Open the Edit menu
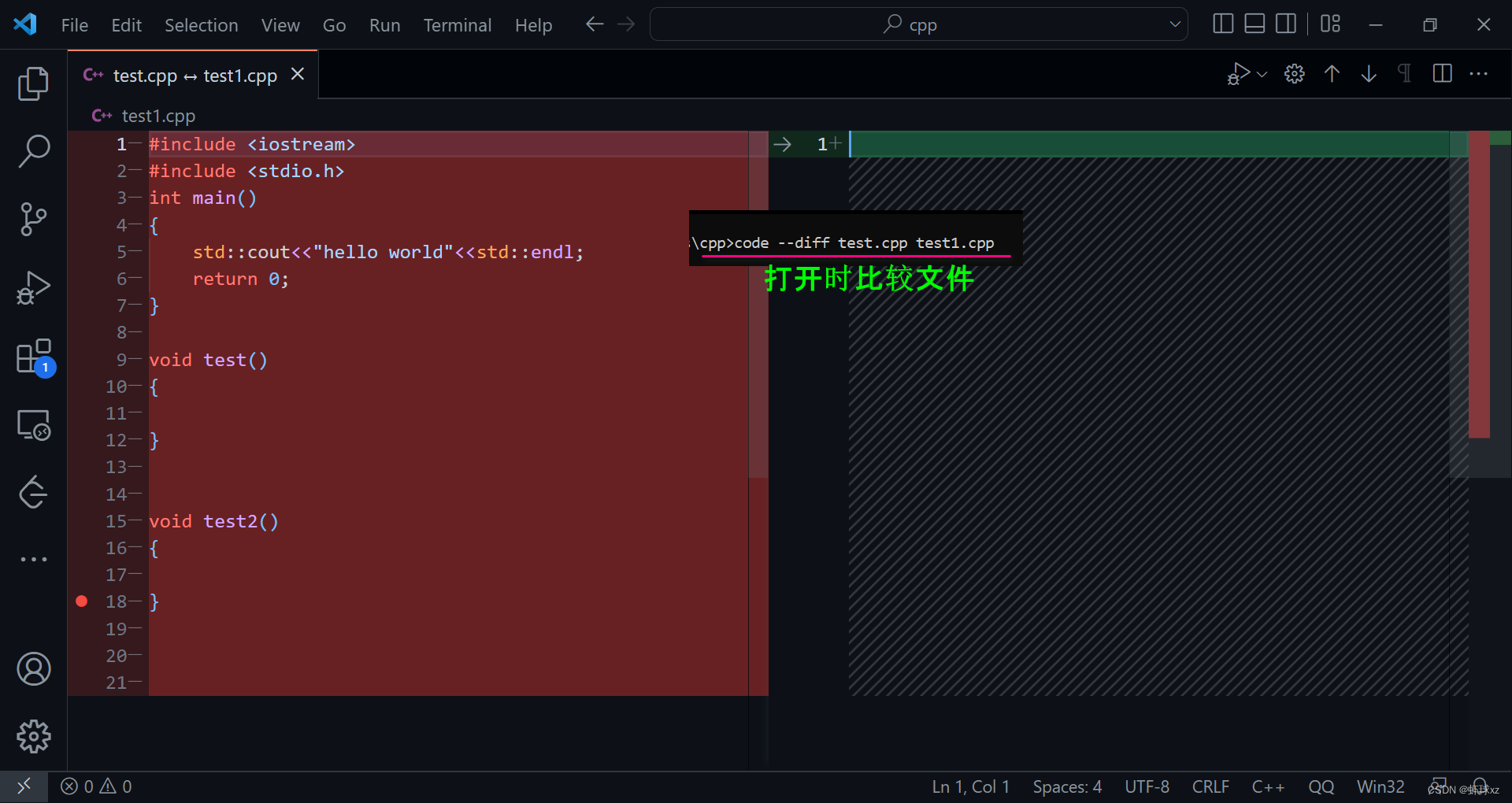Screen dimensions: 1512x803 [126, 25]
